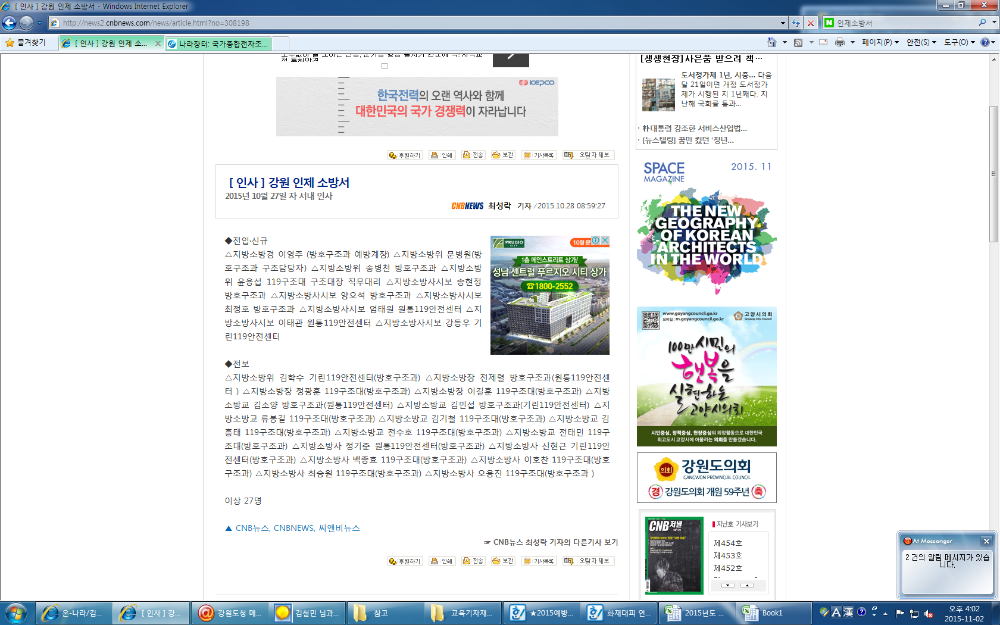This screenshot has width=1000, height=625.
Task: Open the 도구(O) tools dropdown menu
Action: click(x=957, y=43)
